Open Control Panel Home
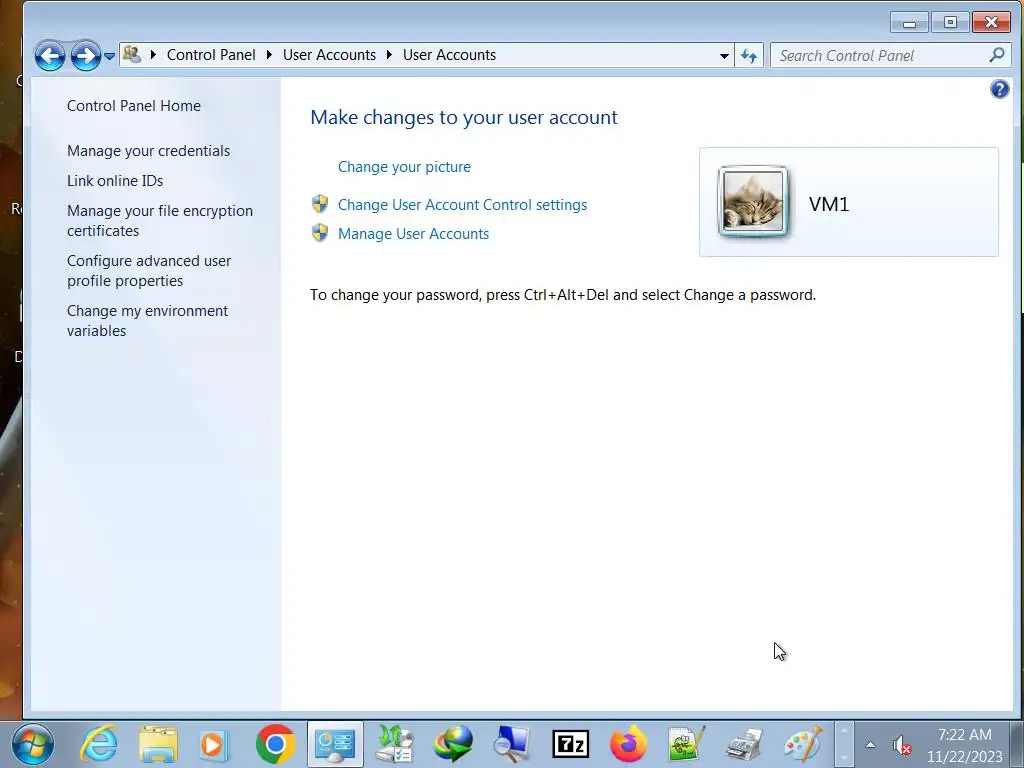The width and height of the screenshot is (1024, 768). (x=134, y=106)
